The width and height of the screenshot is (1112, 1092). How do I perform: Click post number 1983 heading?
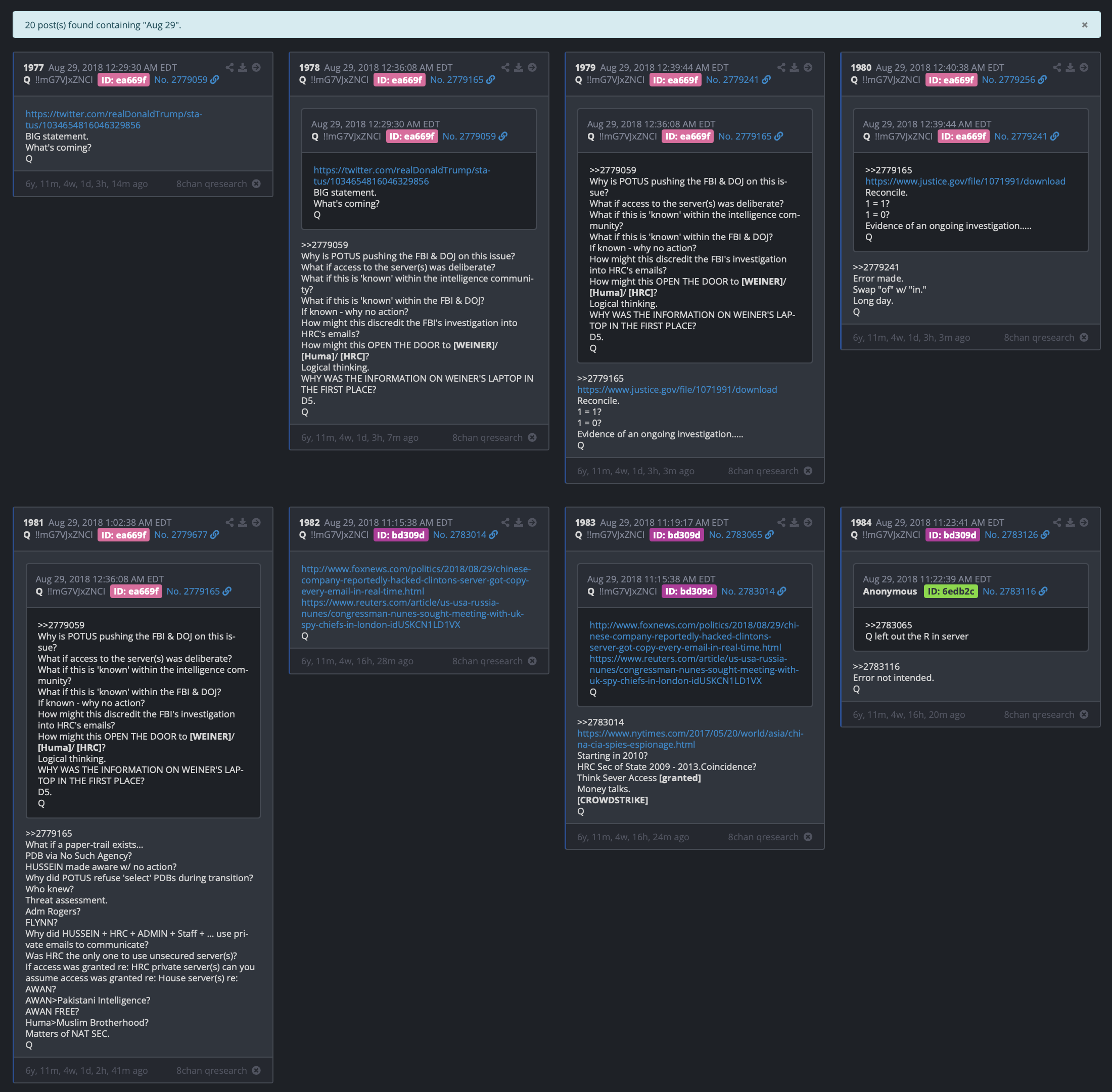click(x=585, y=522)
